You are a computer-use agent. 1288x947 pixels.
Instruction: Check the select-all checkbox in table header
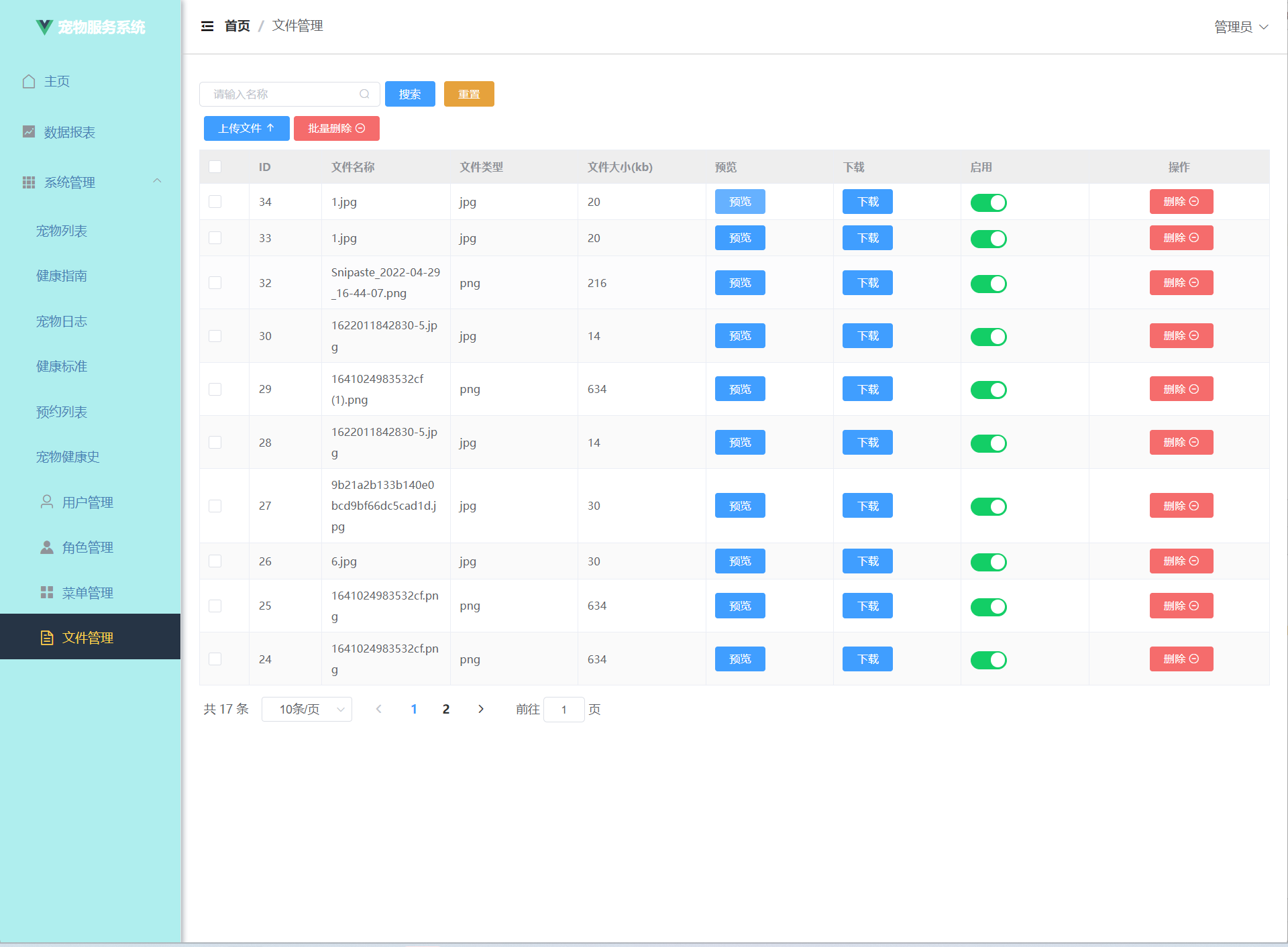(x=215, y=167)
